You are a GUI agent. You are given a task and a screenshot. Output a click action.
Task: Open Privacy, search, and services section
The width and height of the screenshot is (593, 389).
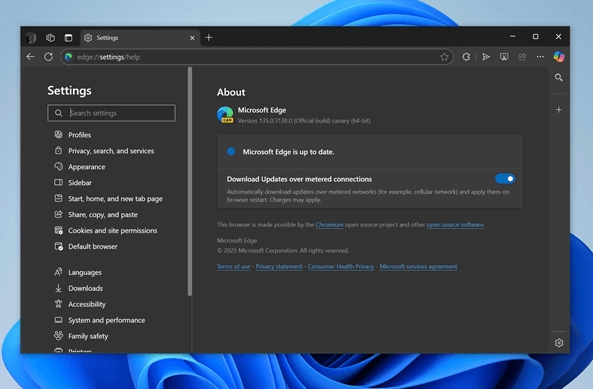[111, 151]
